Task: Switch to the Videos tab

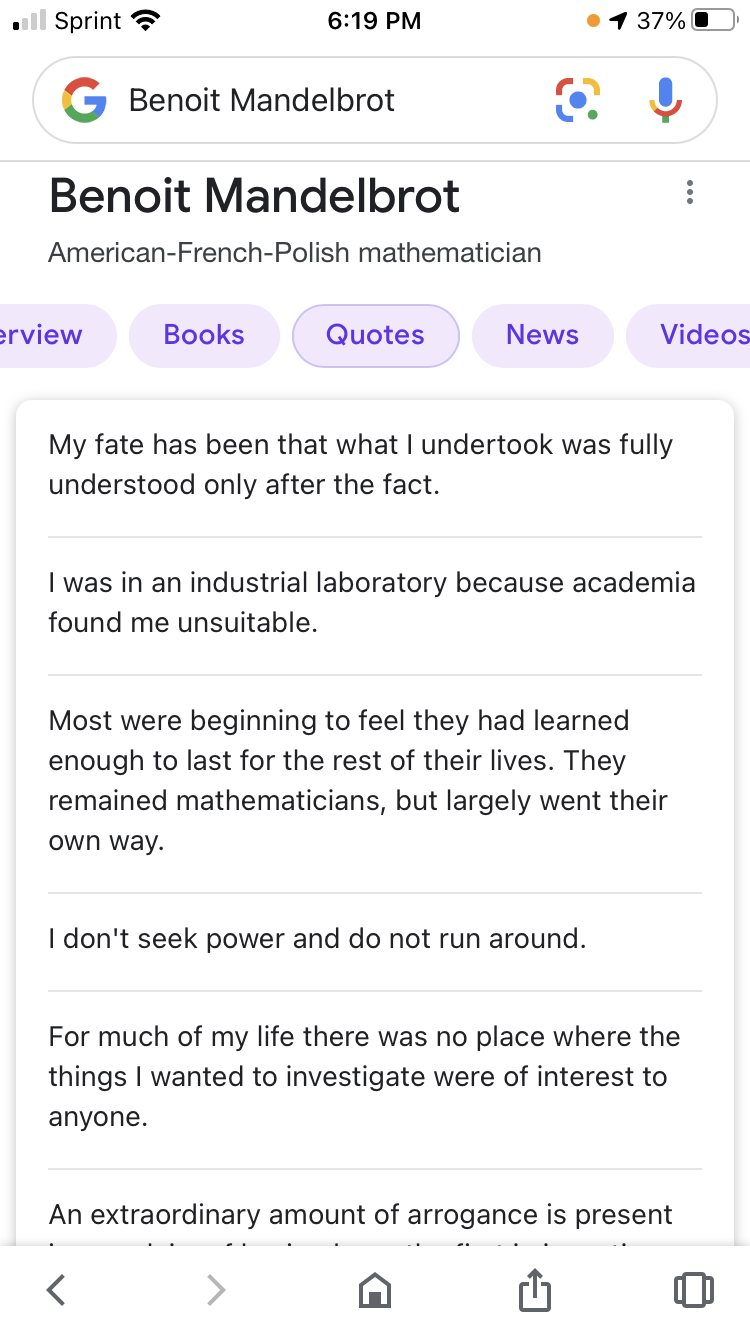Action: tap(690, 335)
